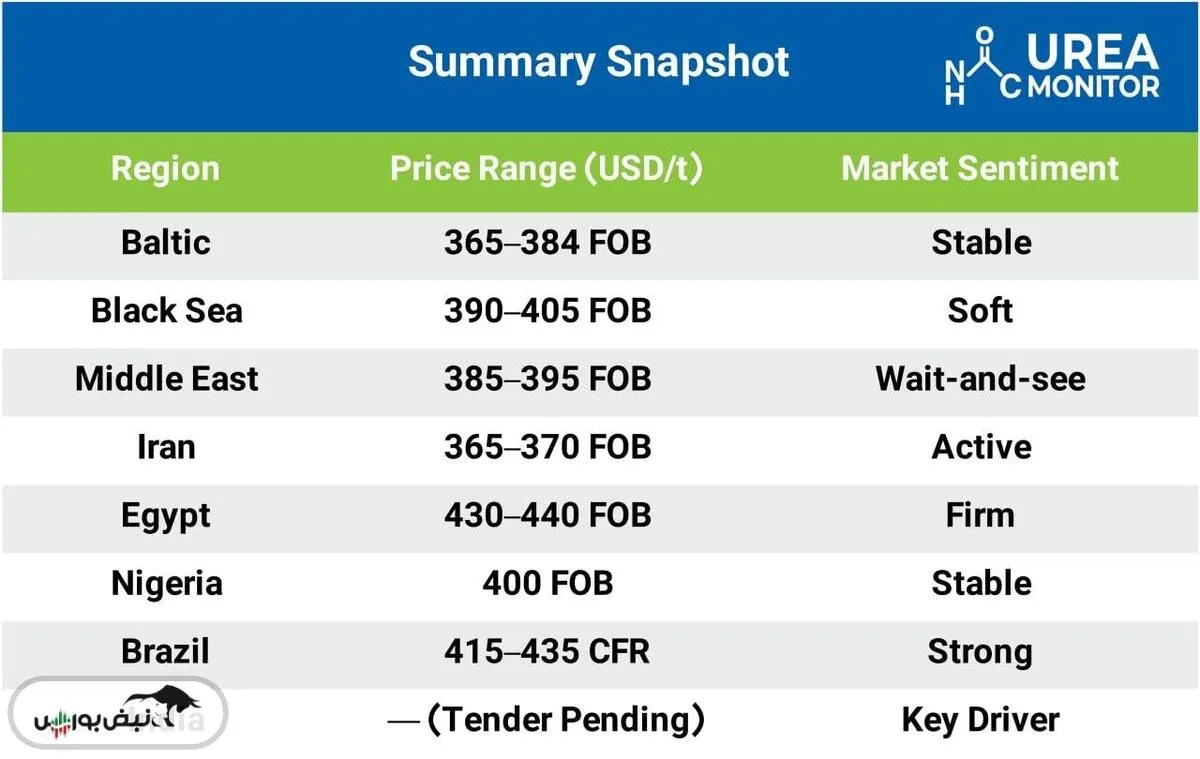Select the Region column header
1200x759 pixels.
tap(165, 168)
